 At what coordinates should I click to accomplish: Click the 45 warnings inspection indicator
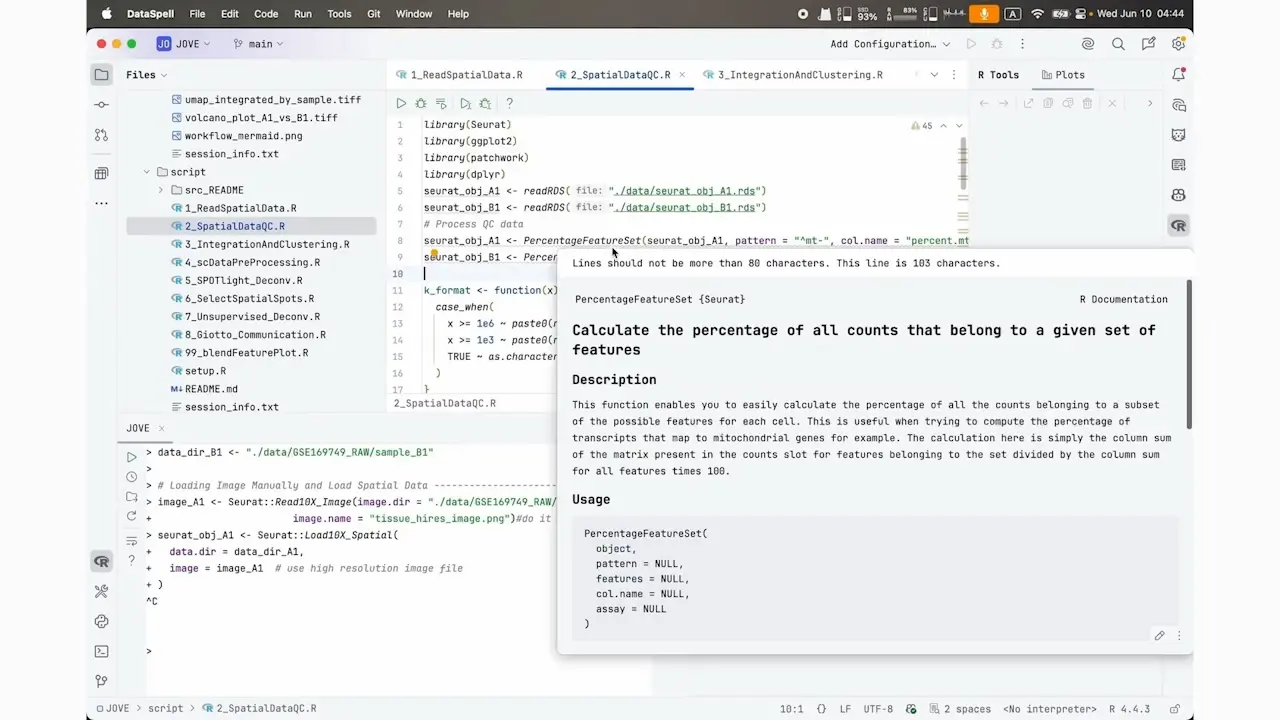tap(921, 126)
